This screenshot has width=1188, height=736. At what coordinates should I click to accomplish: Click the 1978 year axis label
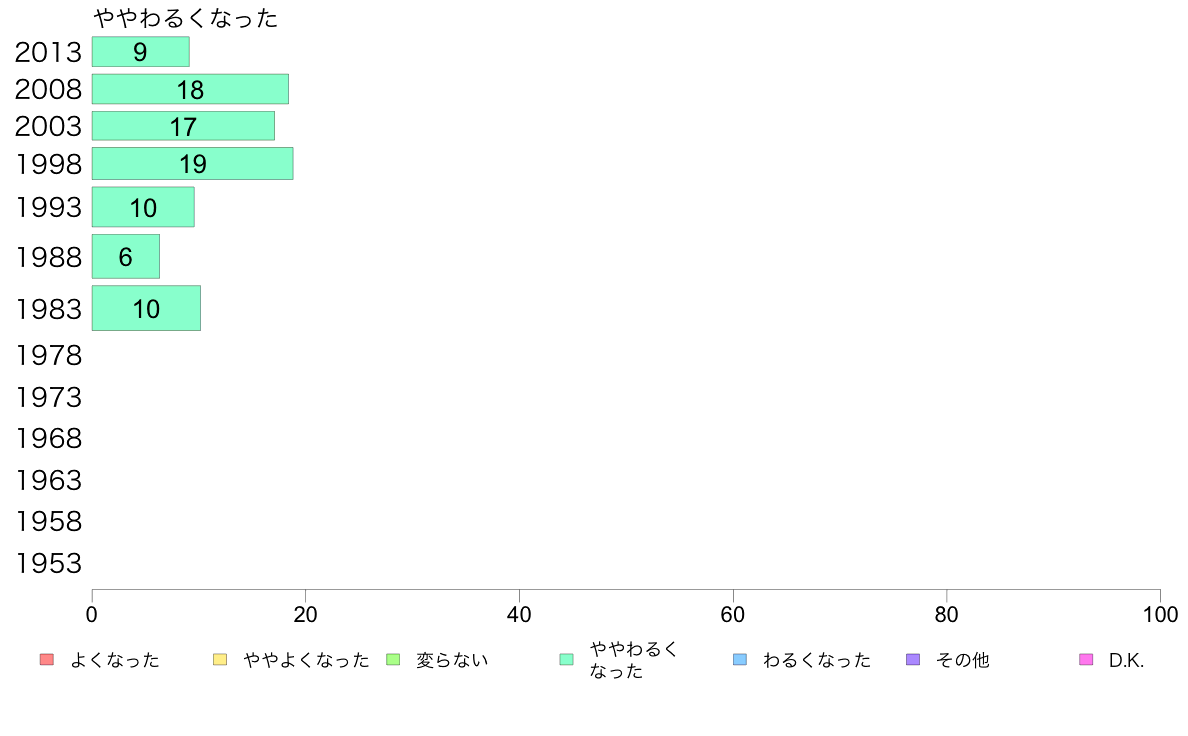pyautogui.click(x=48, y=355)
